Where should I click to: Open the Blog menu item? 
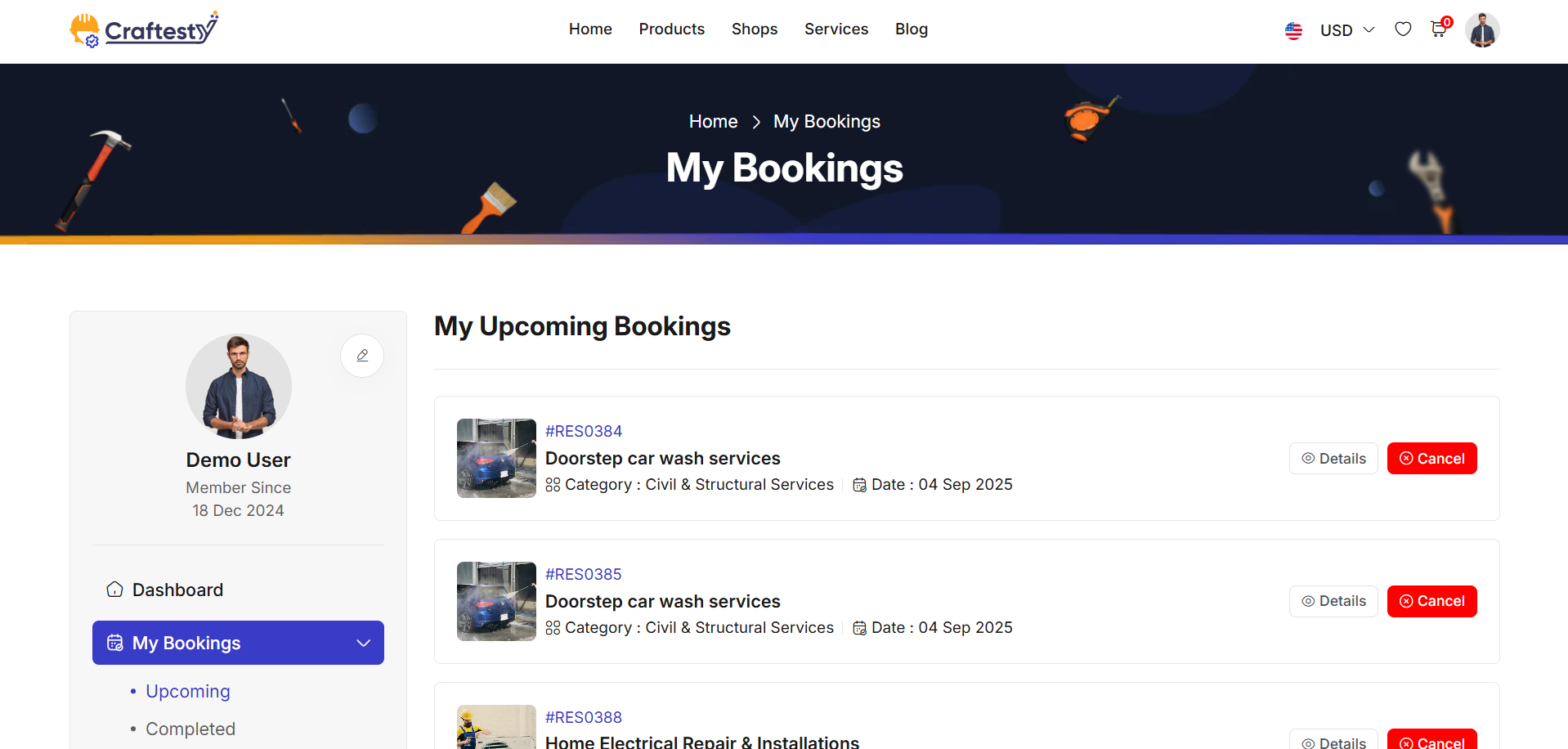911,29
